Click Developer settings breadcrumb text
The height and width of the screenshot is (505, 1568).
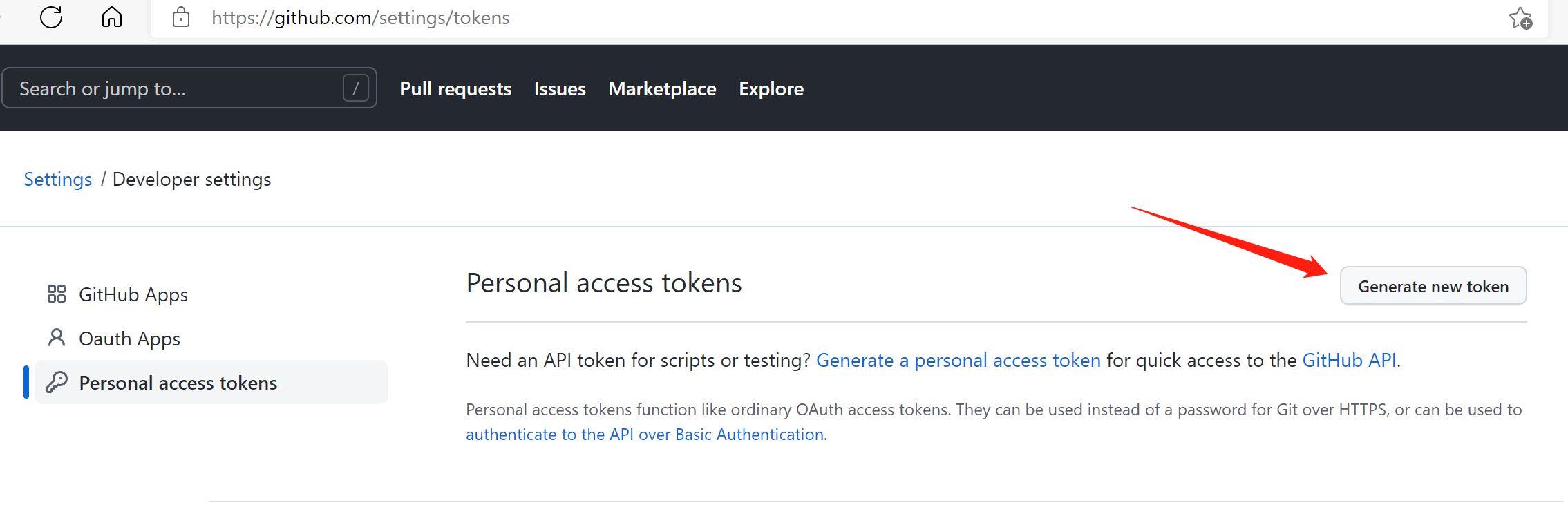pyautogui.click(x=192, y=180)
